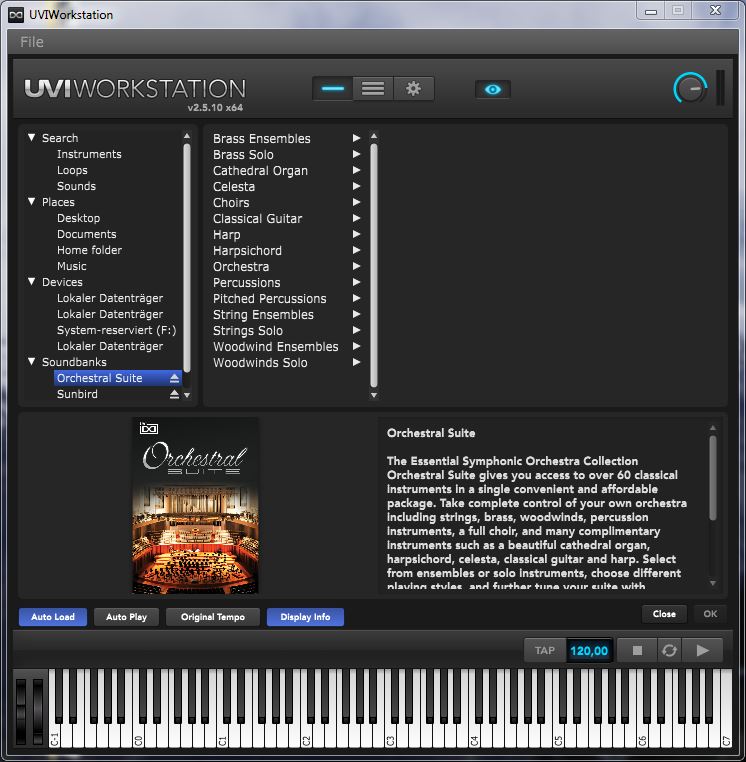
Task: Click the TAP tempo button
Action: 545,650
